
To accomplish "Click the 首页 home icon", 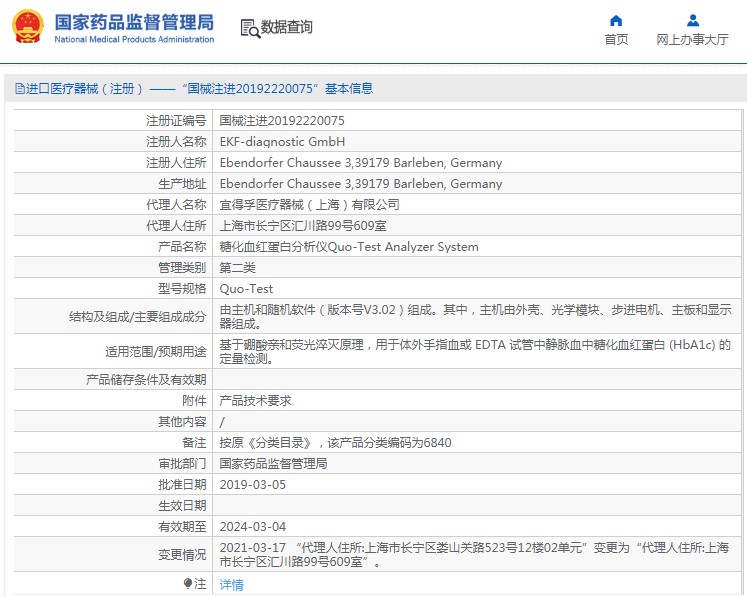I will [x=616, y=20].
